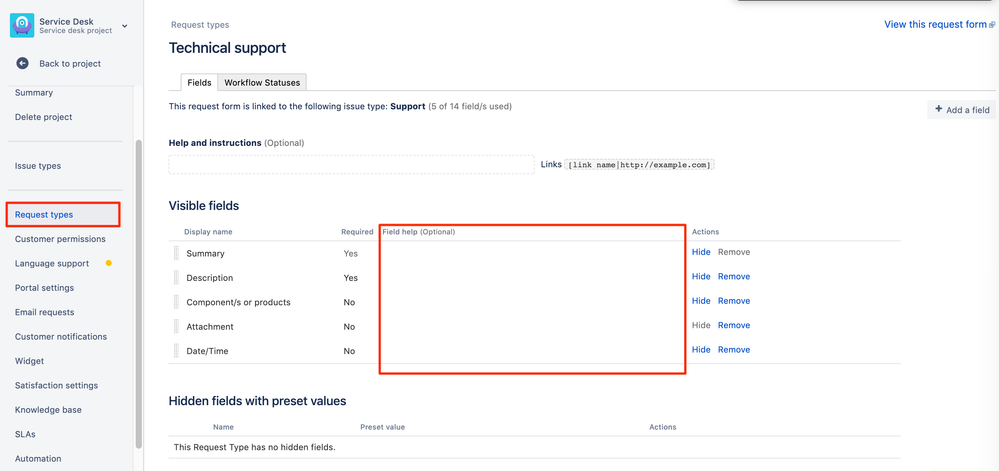Click Component/s or products display name
The width and height of the screenshot is (999, 471).
[238, 302]
